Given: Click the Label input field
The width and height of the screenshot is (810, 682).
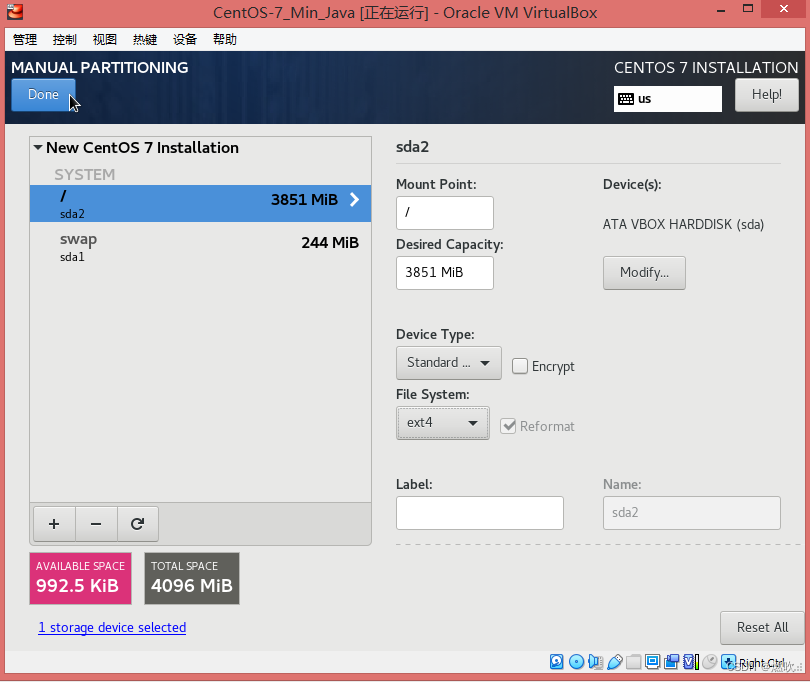Looking at the screenshot, I should (479, 513).
